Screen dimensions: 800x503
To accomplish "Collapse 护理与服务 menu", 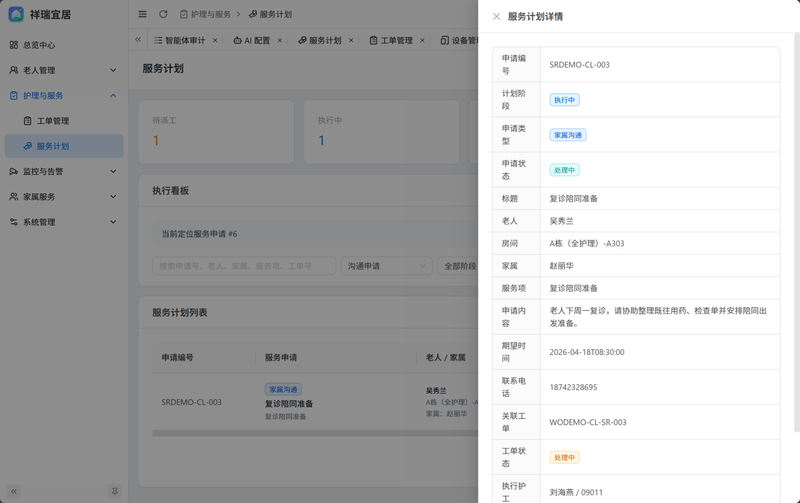I will tap(64, 95).
